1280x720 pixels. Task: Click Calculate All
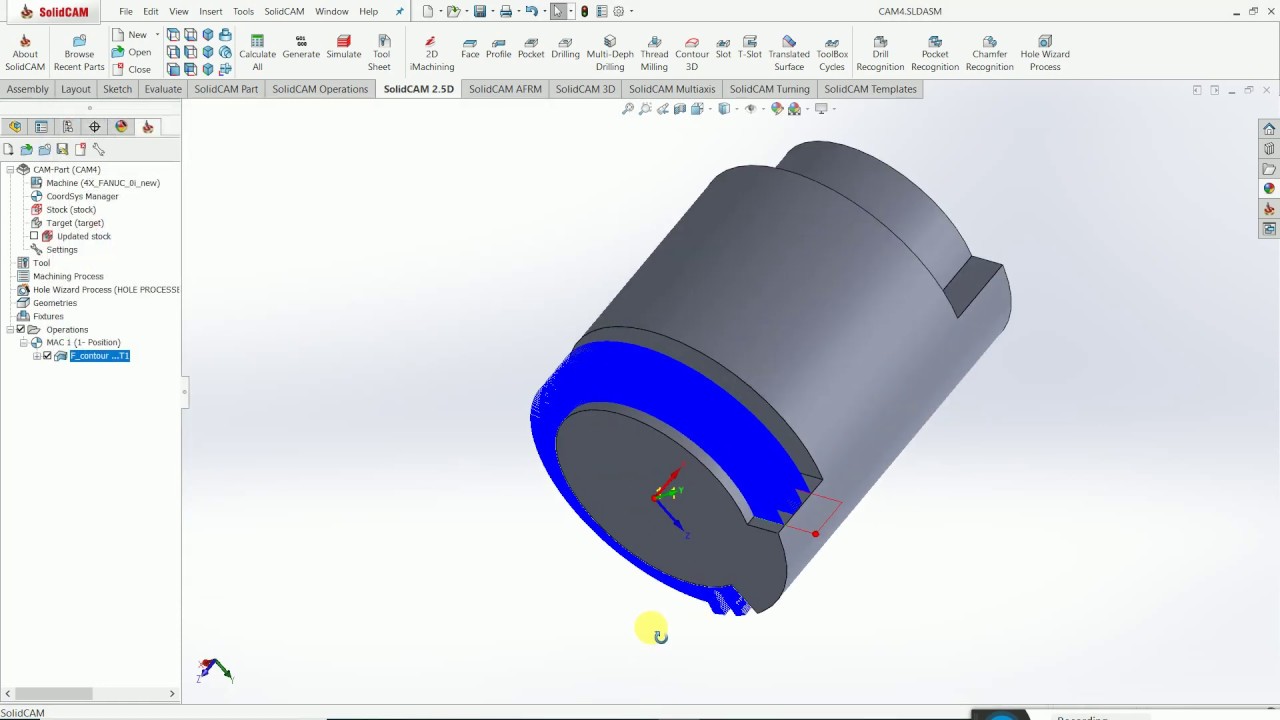tap(257, 54)
